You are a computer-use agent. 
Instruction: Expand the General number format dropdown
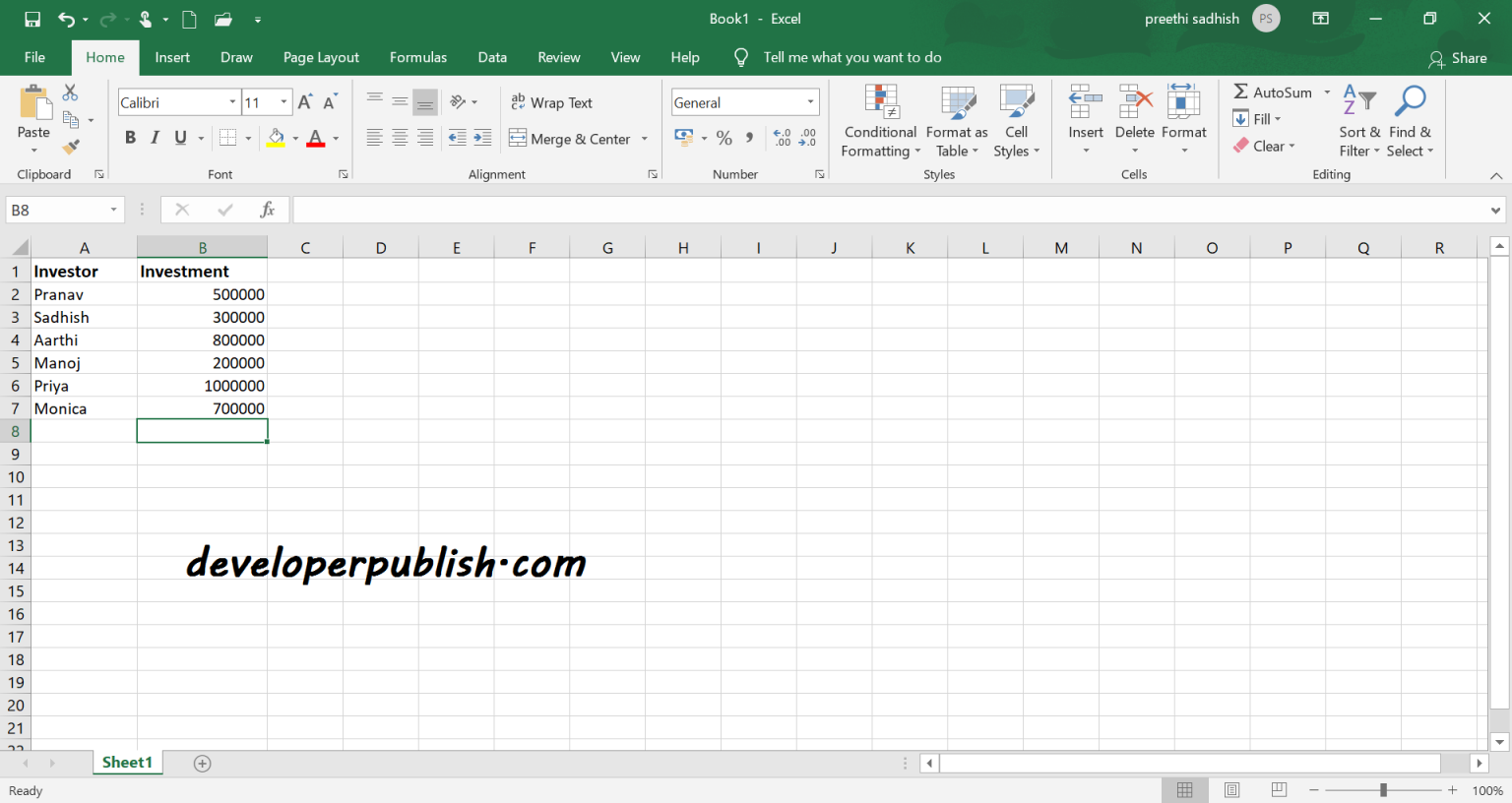(x=810, y=102)
